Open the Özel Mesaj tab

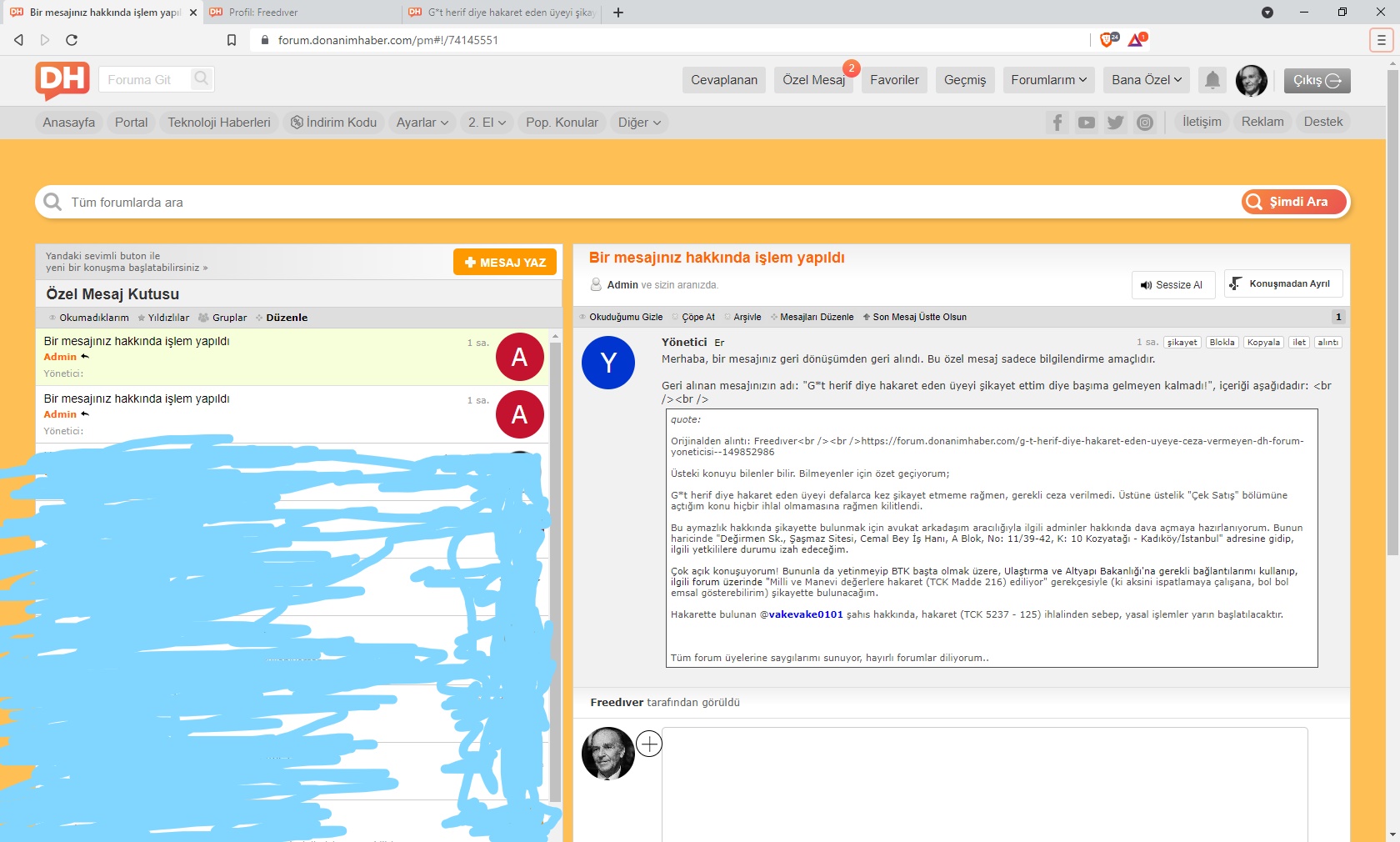coord(813,80)
